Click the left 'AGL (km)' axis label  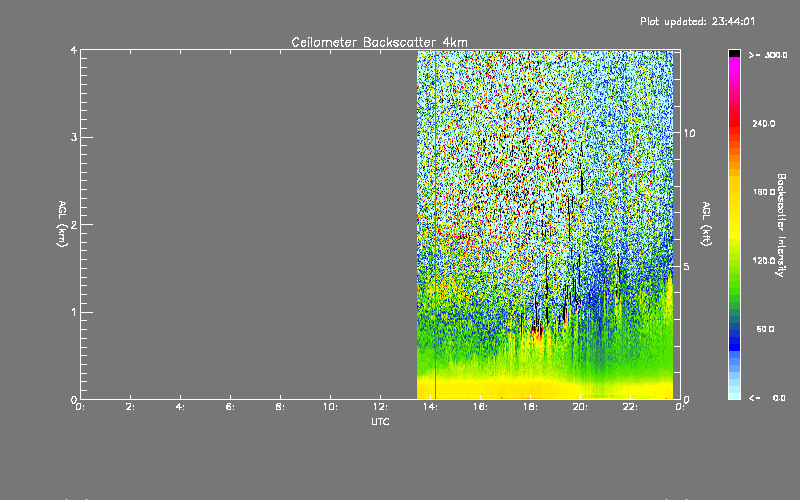tap(62, 224)
